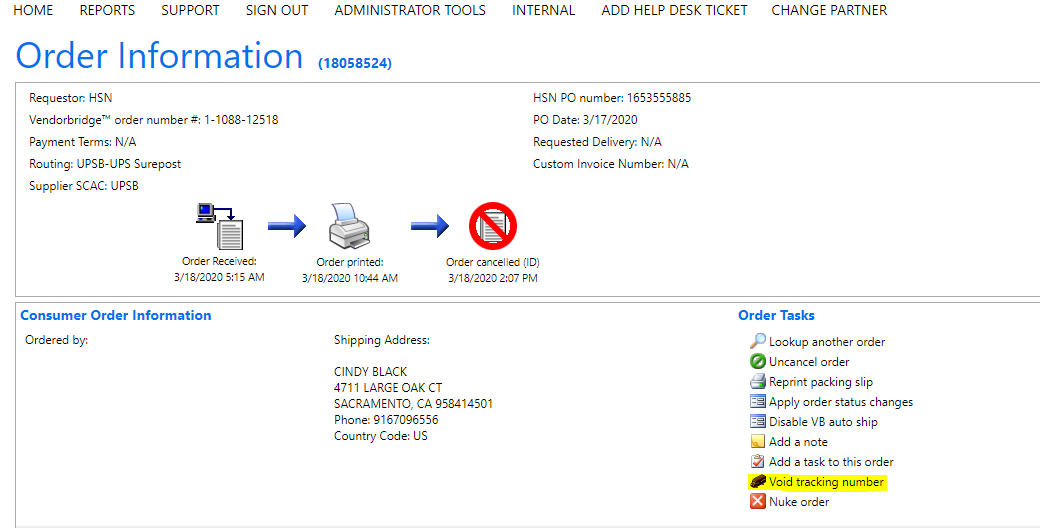This screenshot has width=1040, height=528.
Task: Click the Payment Terms: N/A text
Action: pyautogui.click(x=82, y=142)
